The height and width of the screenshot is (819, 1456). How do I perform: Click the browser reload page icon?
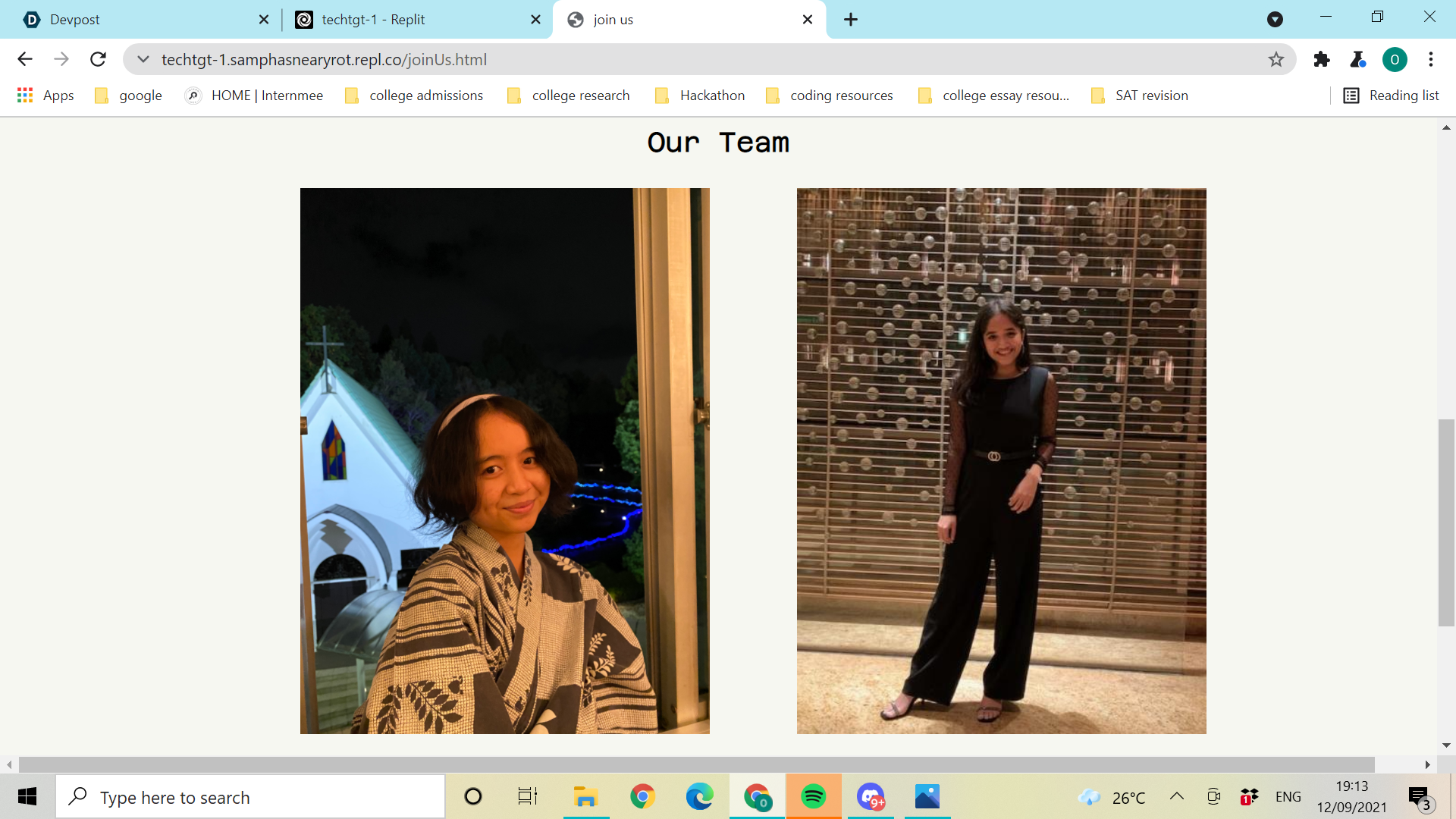[x=98, y=59]
